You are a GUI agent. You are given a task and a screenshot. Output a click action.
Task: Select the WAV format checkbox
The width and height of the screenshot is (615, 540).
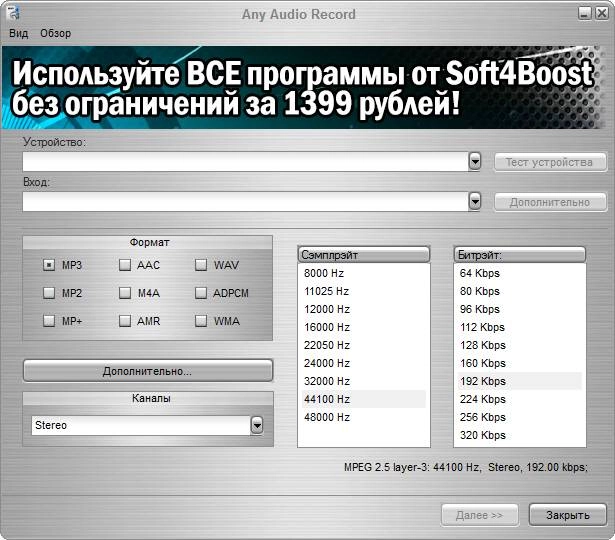(201, 265)
